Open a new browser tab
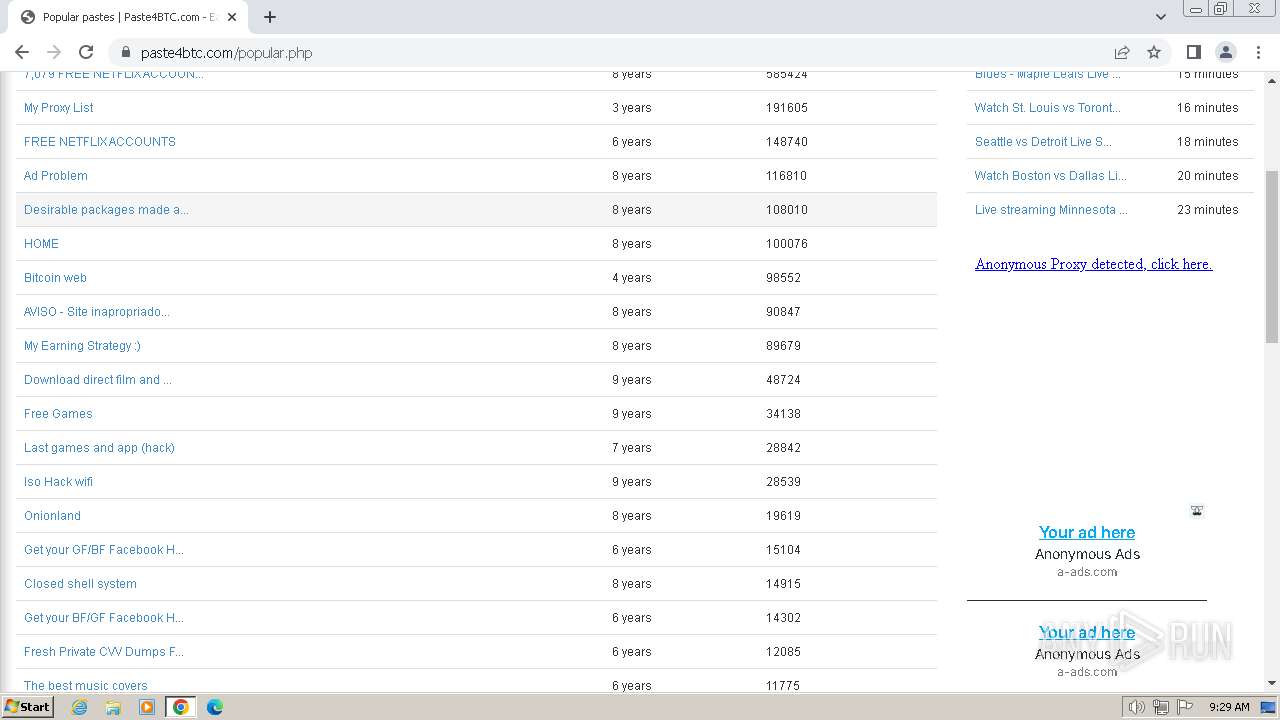The width and height of the screenshot is (1280, 720). [x=270, y=17]
